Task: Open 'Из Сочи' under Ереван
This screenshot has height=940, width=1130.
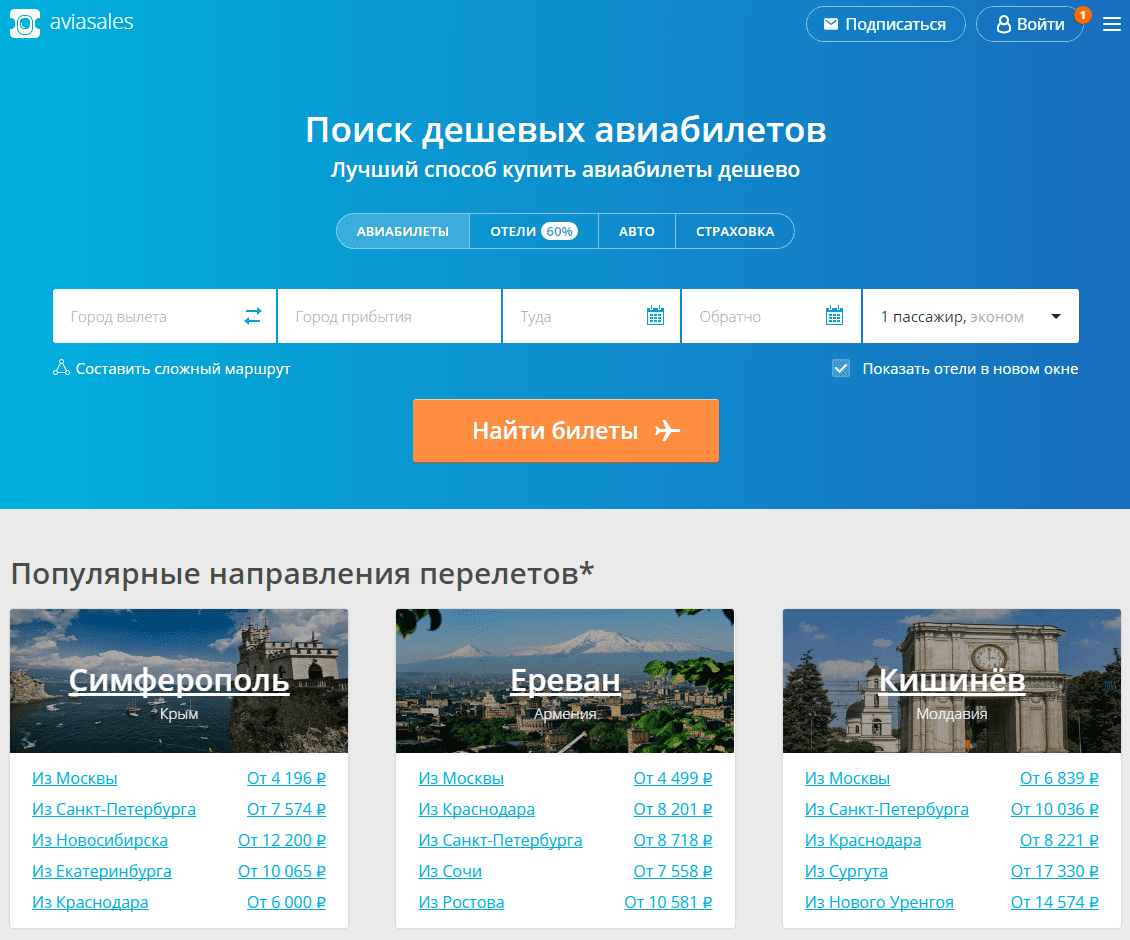Action: point(450,872)
